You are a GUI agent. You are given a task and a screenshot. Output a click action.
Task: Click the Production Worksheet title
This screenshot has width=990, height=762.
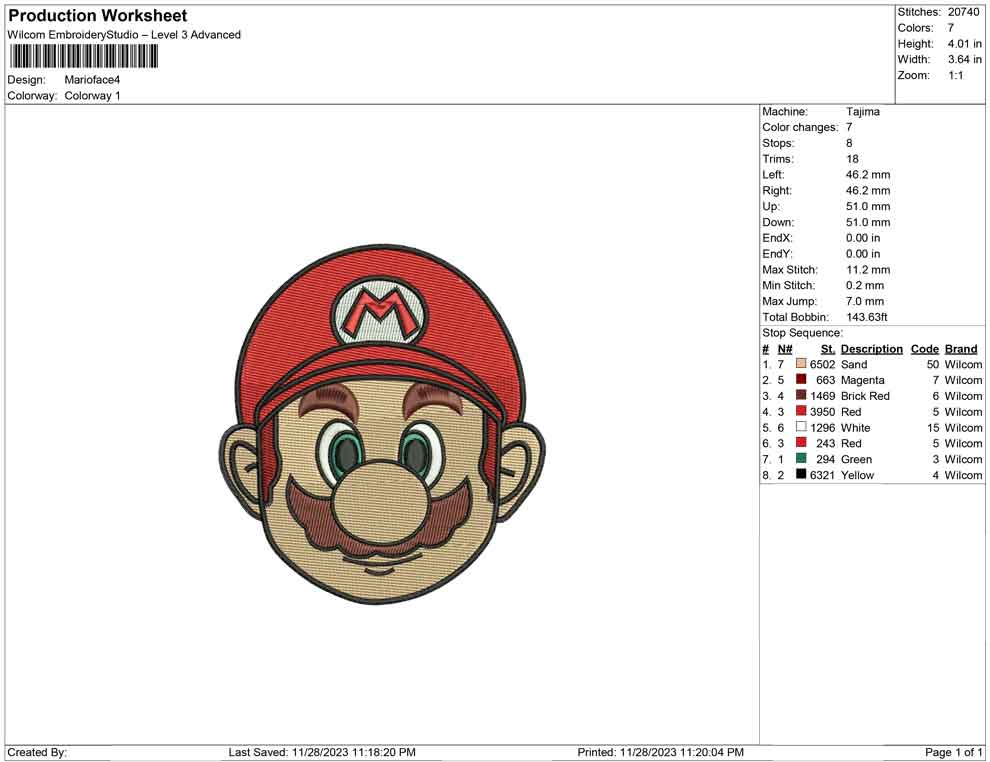click(x=97, y=16)
